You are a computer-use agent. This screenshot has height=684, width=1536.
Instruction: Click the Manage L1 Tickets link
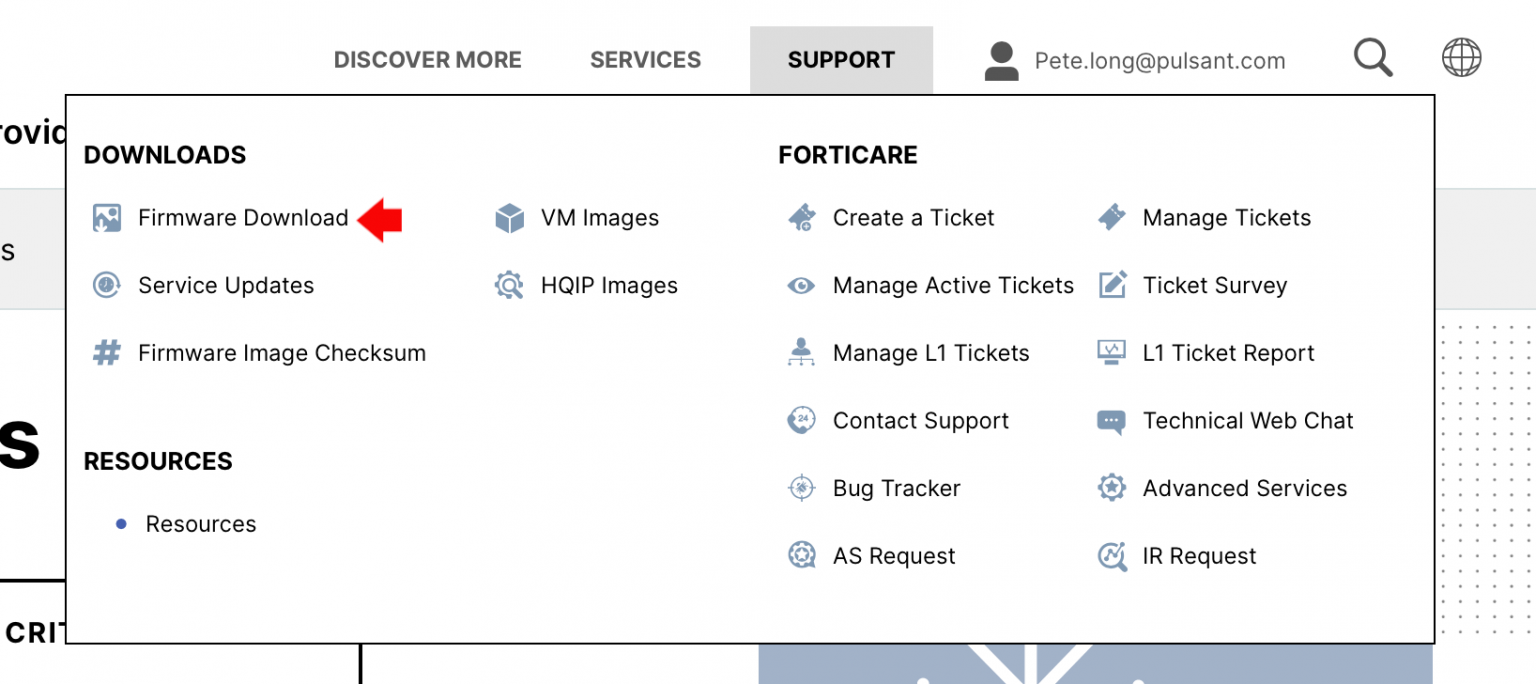(930, 352)
